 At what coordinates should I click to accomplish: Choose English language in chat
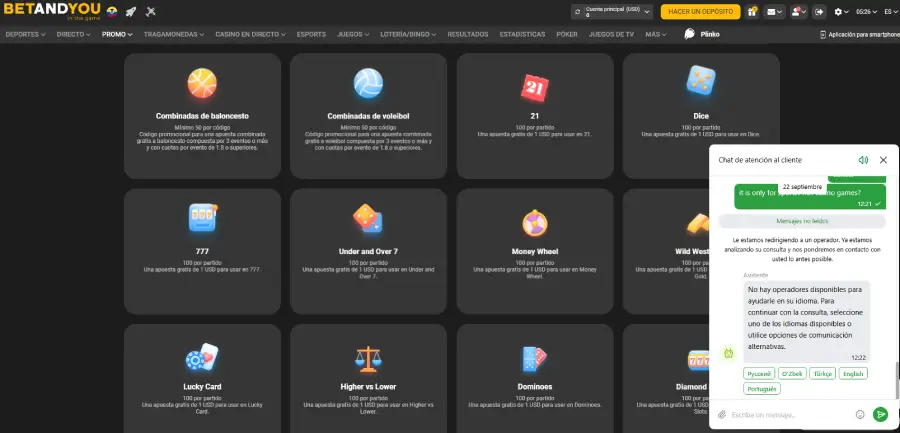pos(853,374)
